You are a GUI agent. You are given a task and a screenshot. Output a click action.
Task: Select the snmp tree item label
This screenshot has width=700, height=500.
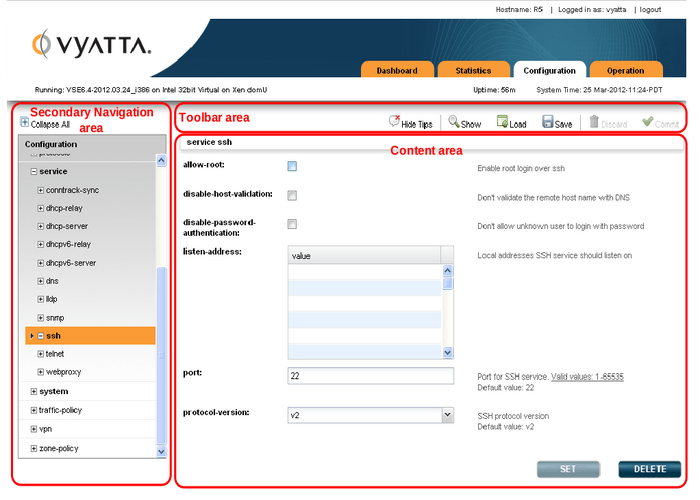55,318
